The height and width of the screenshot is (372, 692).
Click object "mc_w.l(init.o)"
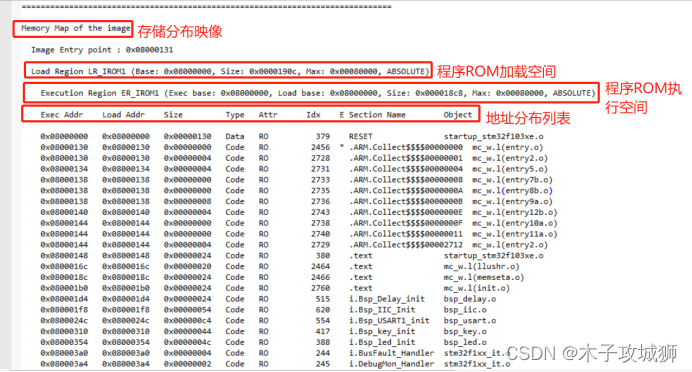pyautogui.click(x=477, y=288)
